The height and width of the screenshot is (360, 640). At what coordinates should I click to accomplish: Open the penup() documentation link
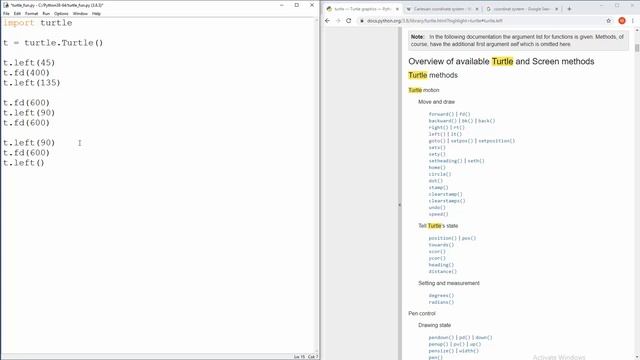438,344
